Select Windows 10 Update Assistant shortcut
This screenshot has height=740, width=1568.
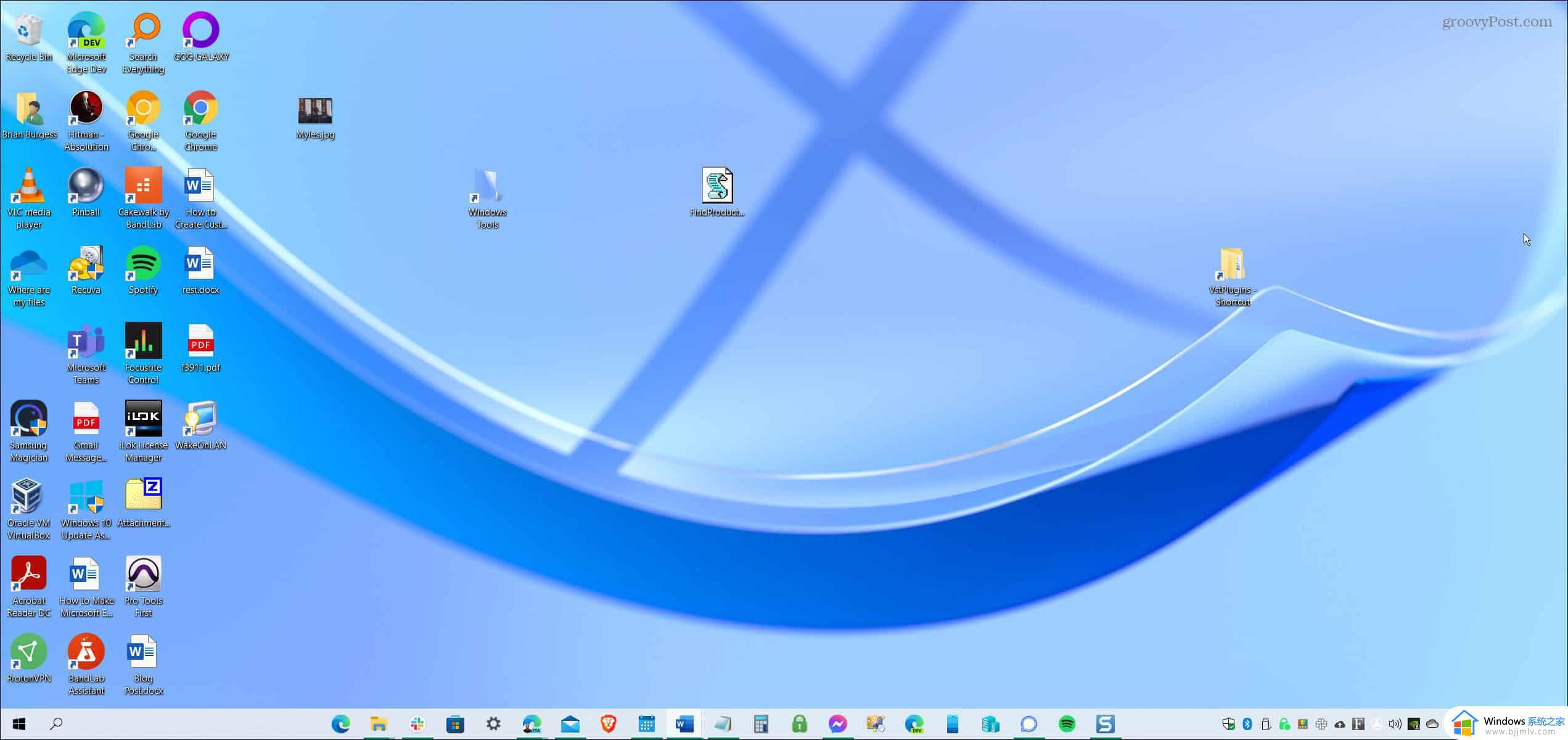[86, 509]
